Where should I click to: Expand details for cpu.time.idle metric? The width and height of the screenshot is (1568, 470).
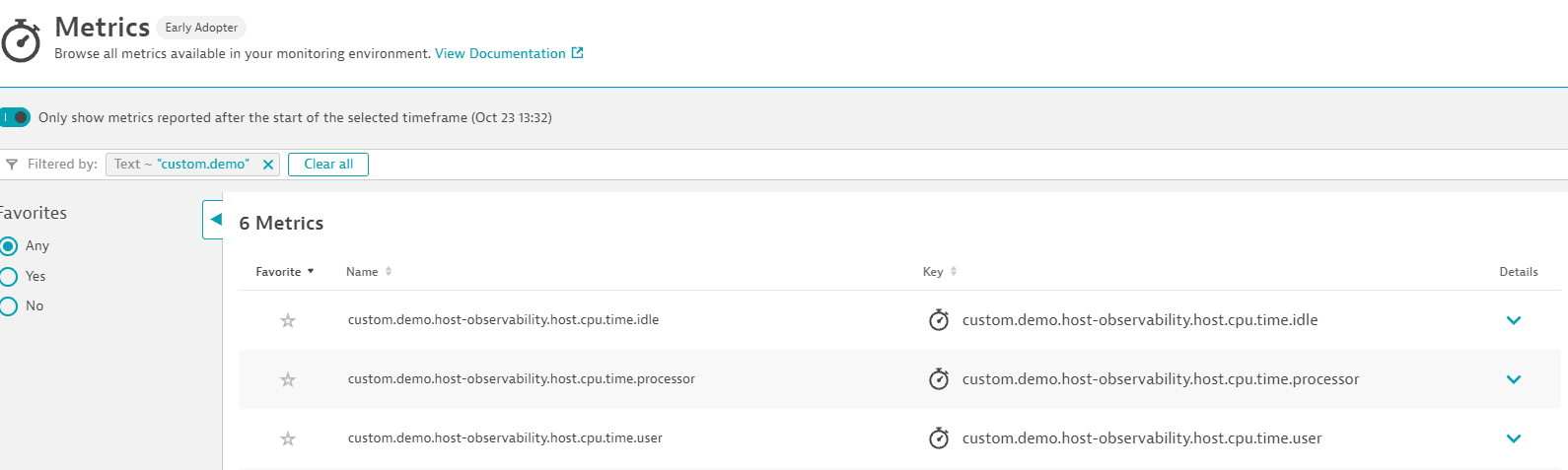pos(1514,320)
